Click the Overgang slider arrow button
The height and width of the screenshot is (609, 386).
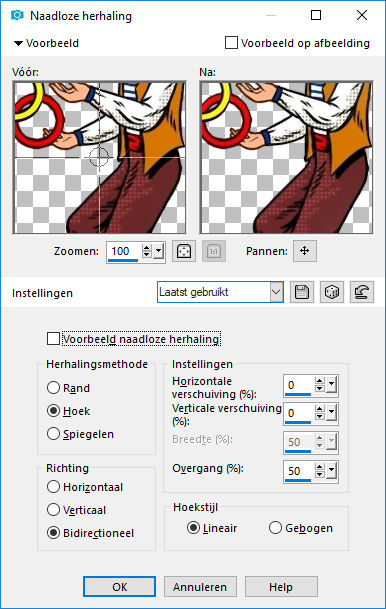coord(331,471)
